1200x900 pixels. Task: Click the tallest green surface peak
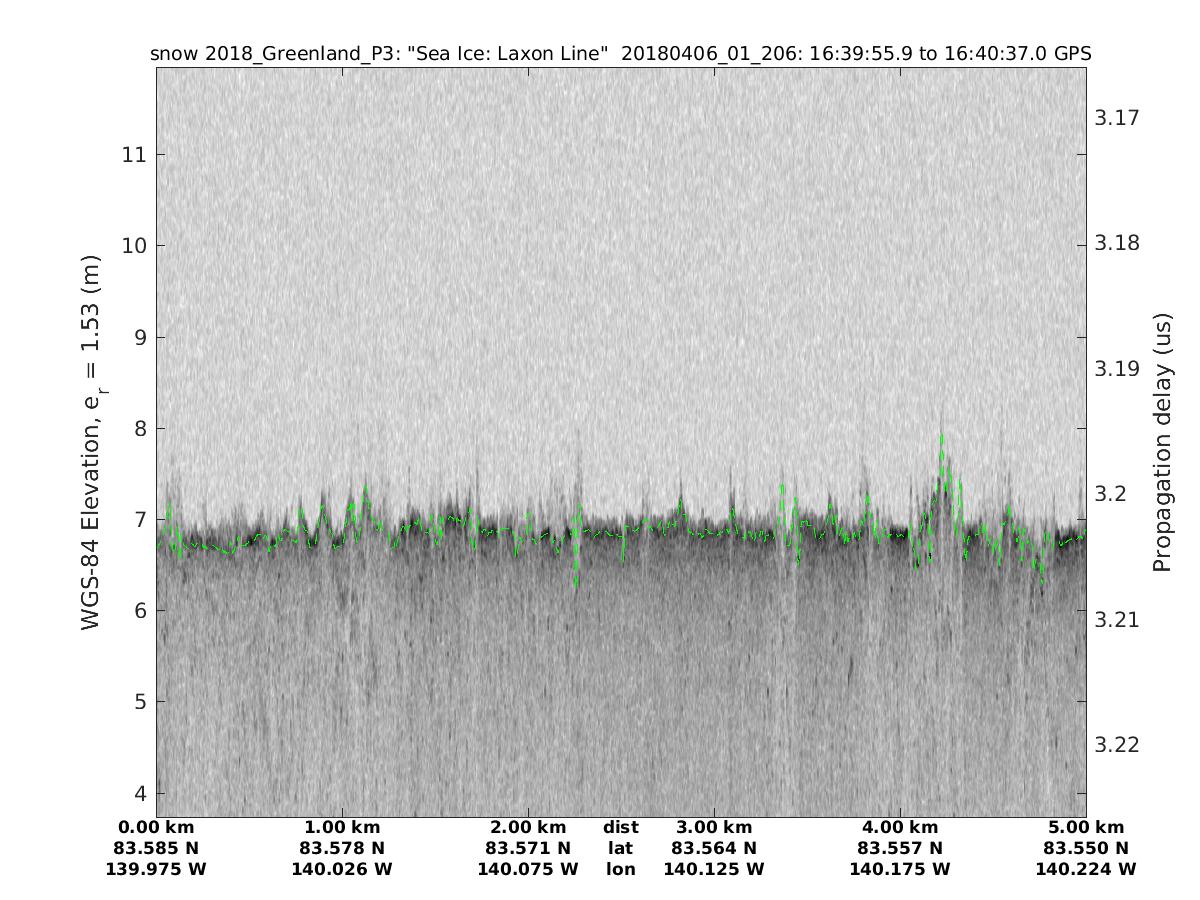(941, 437)
